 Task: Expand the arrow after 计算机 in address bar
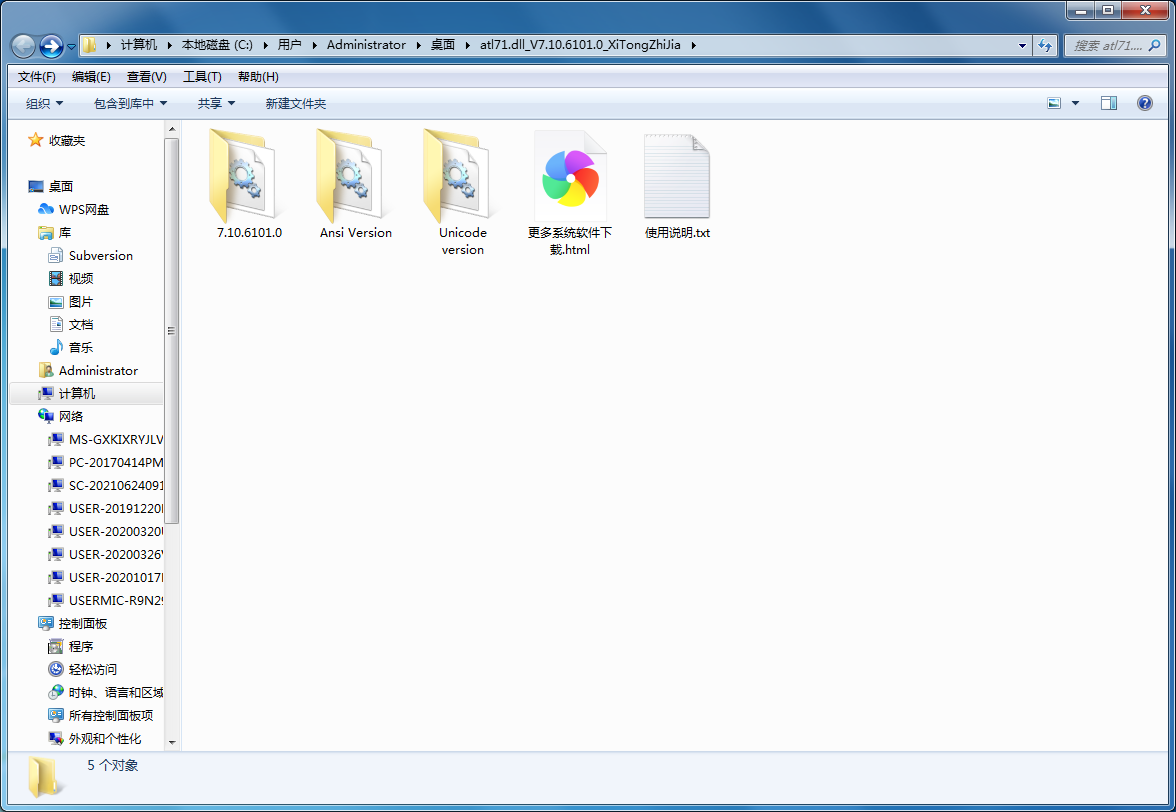pos(170,45)
